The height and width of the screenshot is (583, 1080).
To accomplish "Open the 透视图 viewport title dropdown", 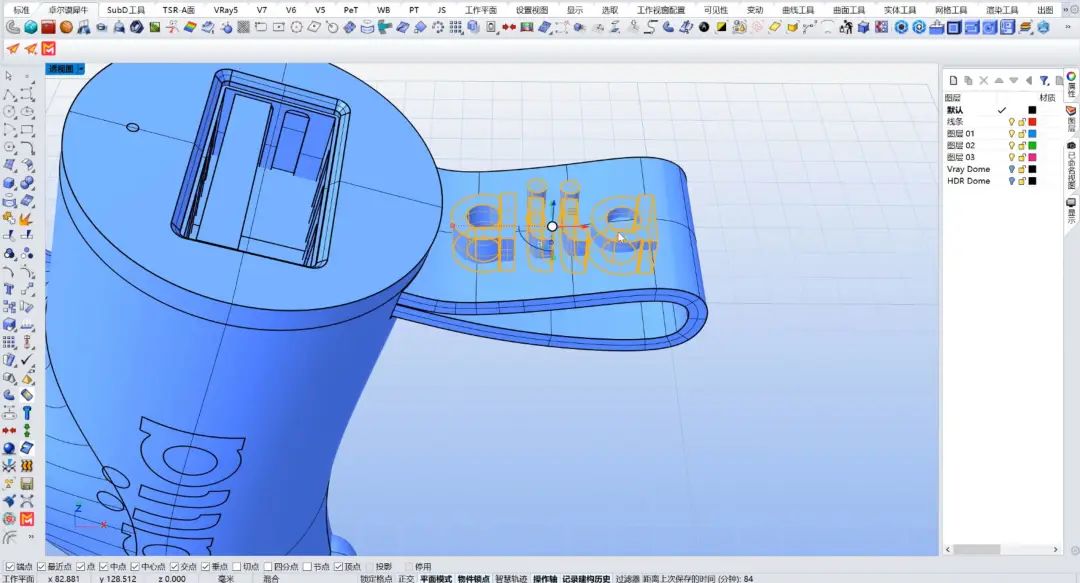I will [x=80, y=69].
